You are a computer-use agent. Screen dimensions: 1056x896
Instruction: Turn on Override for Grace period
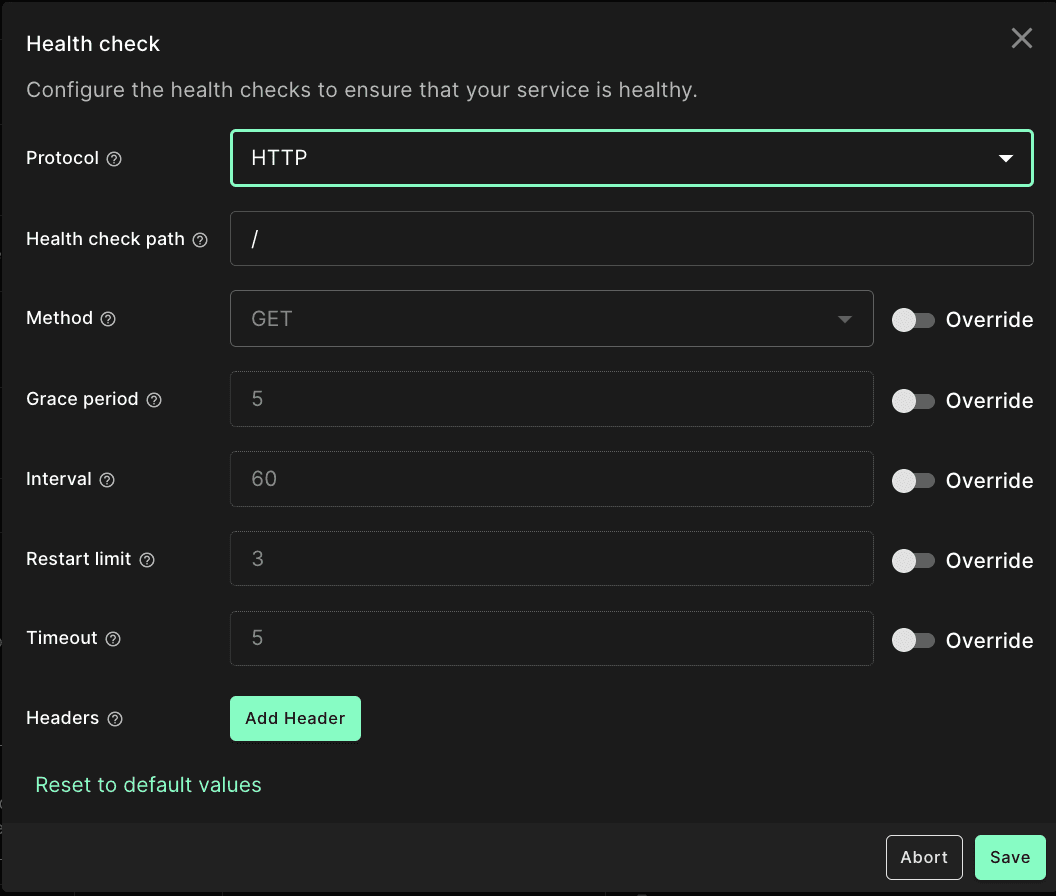(x=913, y=400)
